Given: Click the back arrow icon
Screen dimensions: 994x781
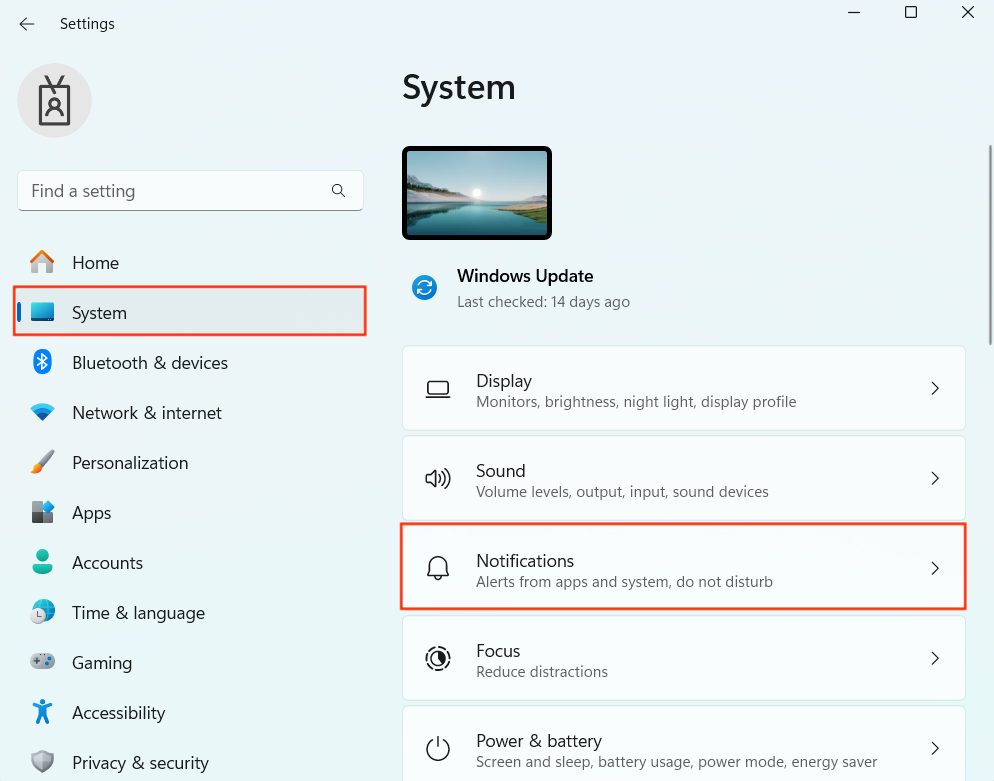Looking at the screenshot, I should (x=27, y=24).
